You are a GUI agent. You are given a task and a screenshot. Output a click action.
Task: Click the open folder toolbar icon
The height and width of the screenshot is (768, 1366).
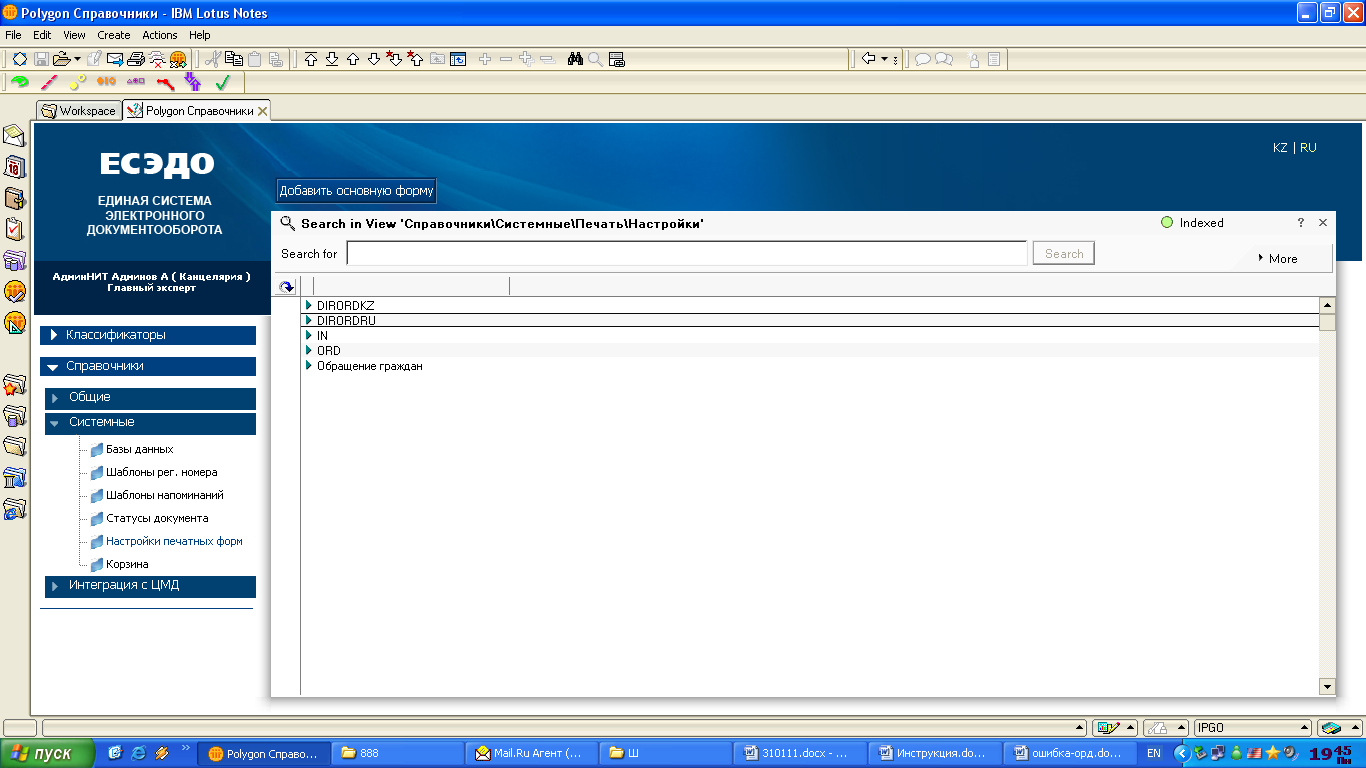[x=61, y=59]
